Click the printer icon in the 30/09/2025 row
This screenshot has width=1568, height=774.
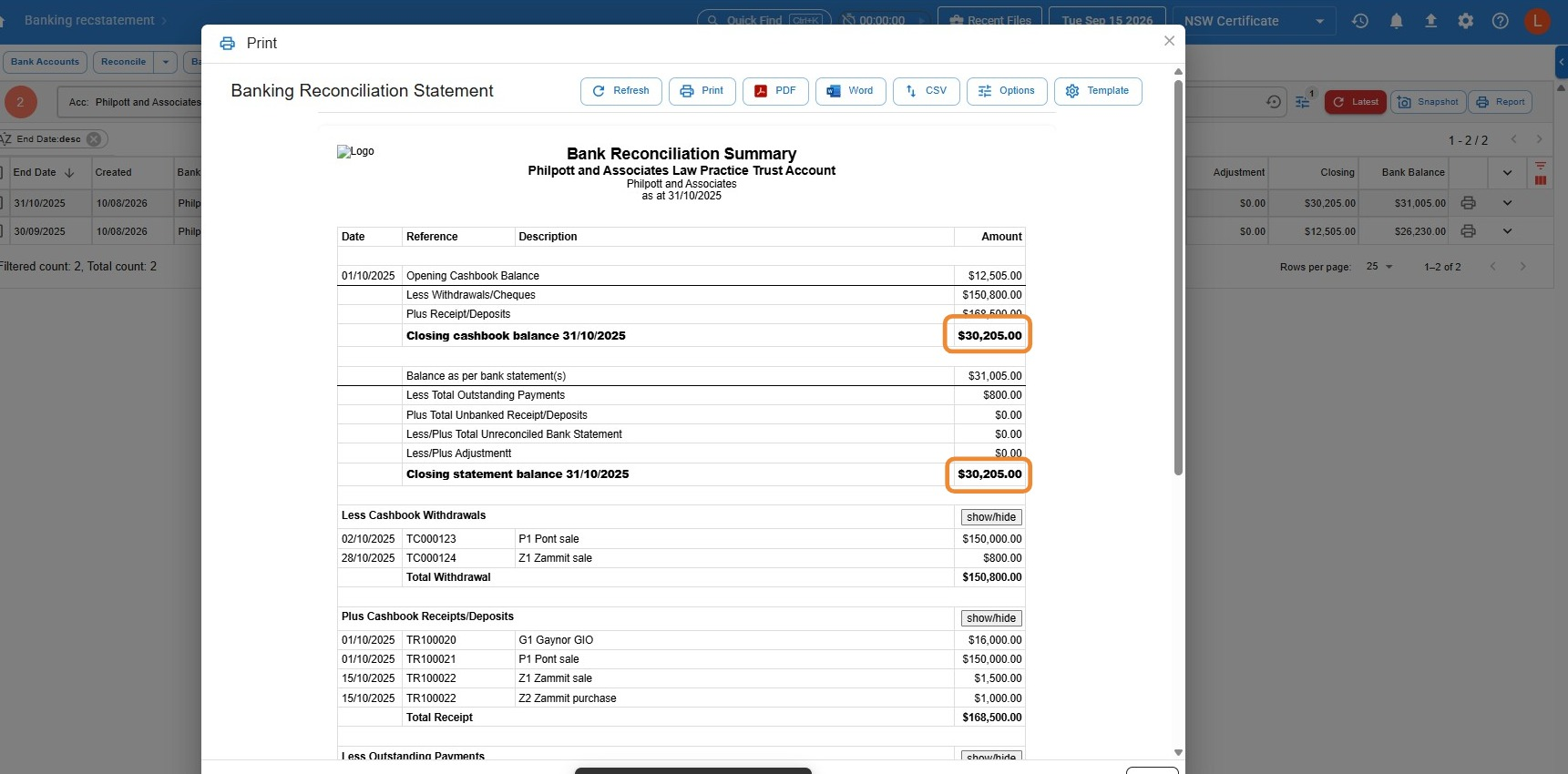[1468, 231]
